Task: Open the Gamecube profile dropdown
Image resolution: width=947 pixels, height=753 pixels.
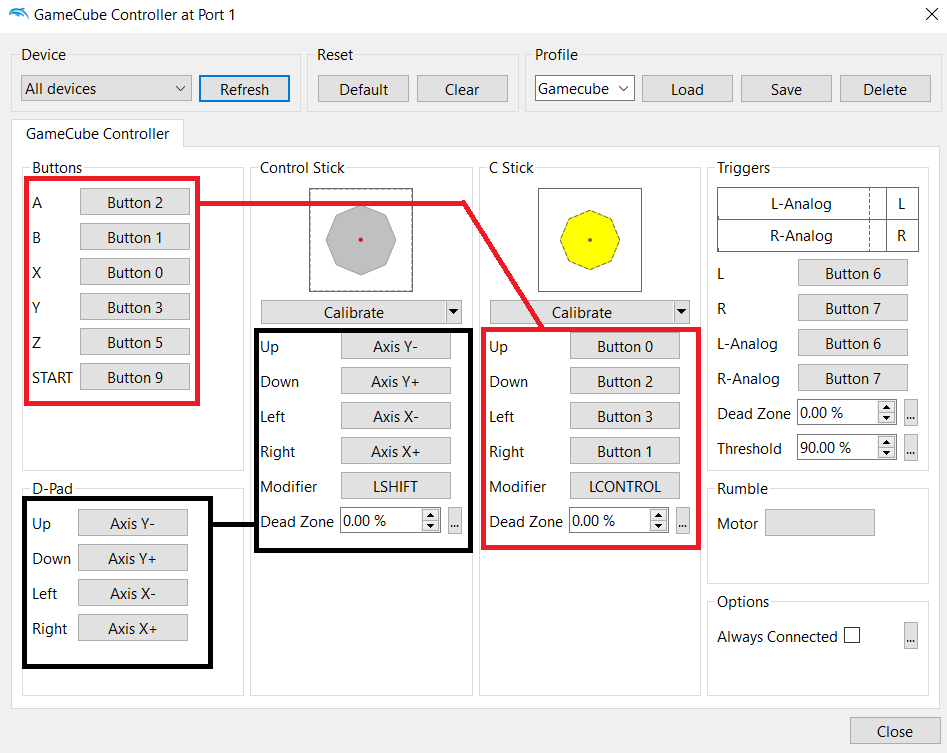Action: coord(584,89)
